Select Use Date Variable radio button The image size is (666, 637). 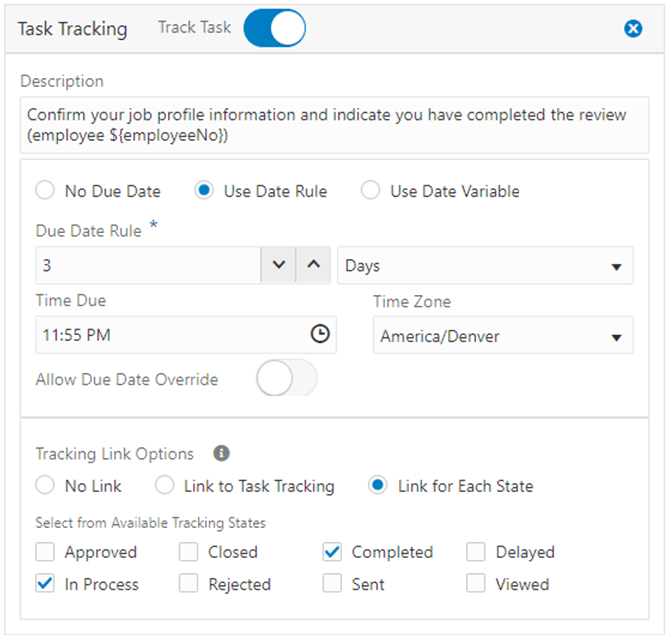tap(370, 190)
